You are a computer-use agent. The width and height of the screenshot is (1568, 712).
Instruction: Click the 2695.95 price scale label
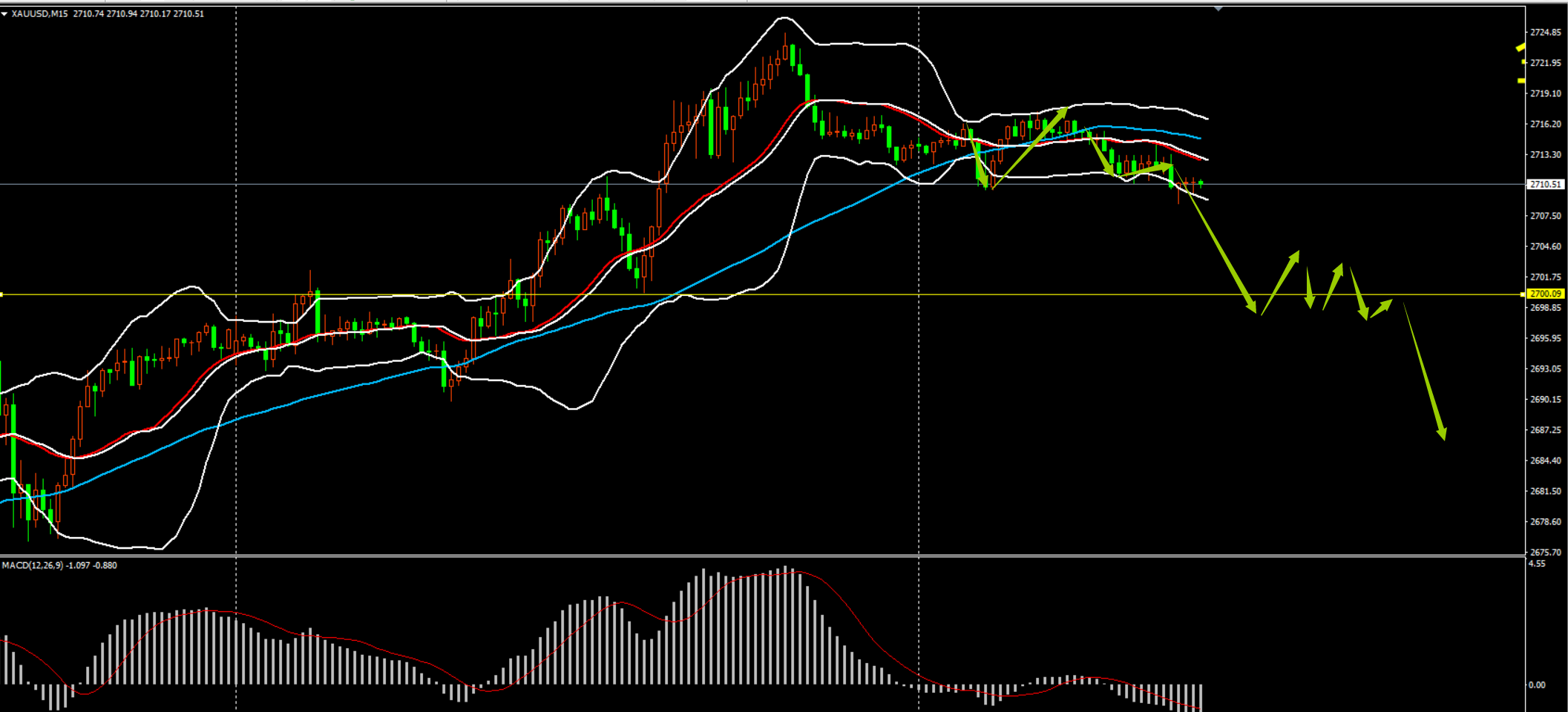click(x=1546, y=338)
